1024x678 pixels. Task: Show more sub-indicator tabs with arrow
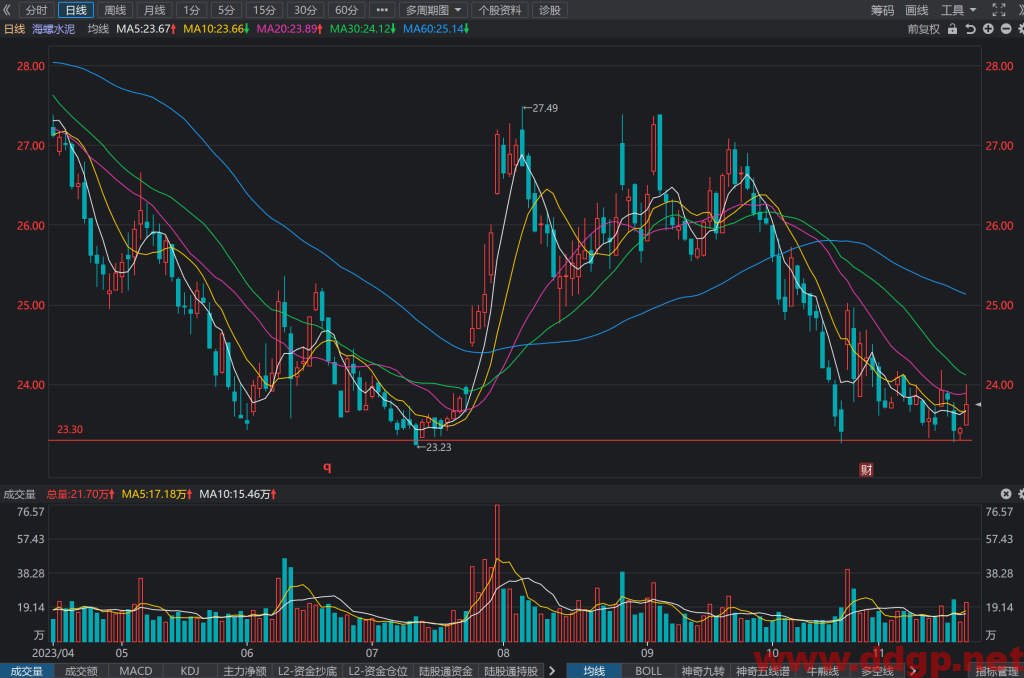552,671
